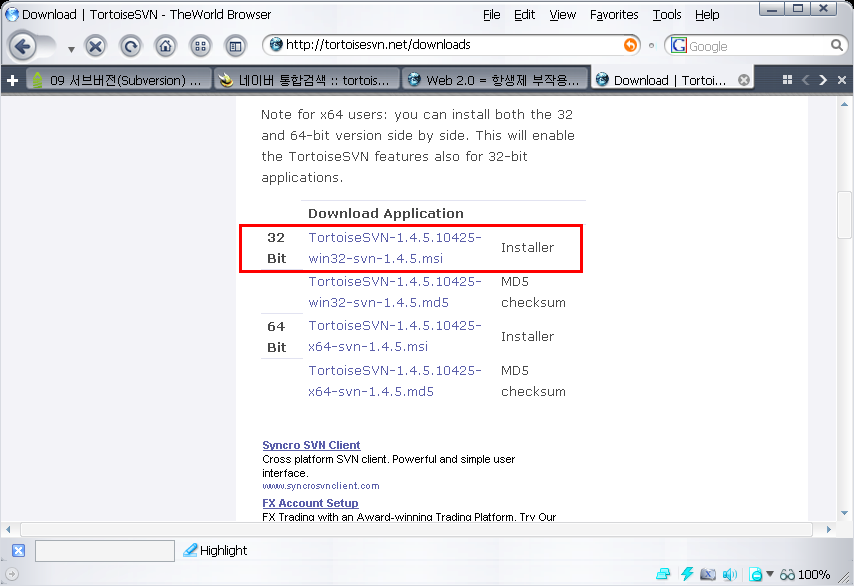Click the orange refresh icon in address bar

click(x=630, y=45)
